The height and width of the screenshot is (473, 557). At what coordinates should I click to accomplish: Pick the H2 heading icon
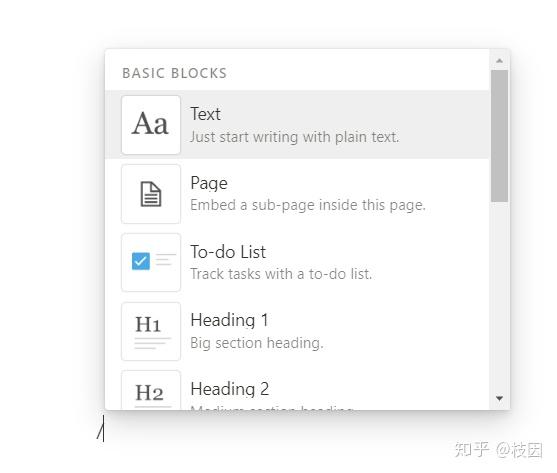pos(151,390)
